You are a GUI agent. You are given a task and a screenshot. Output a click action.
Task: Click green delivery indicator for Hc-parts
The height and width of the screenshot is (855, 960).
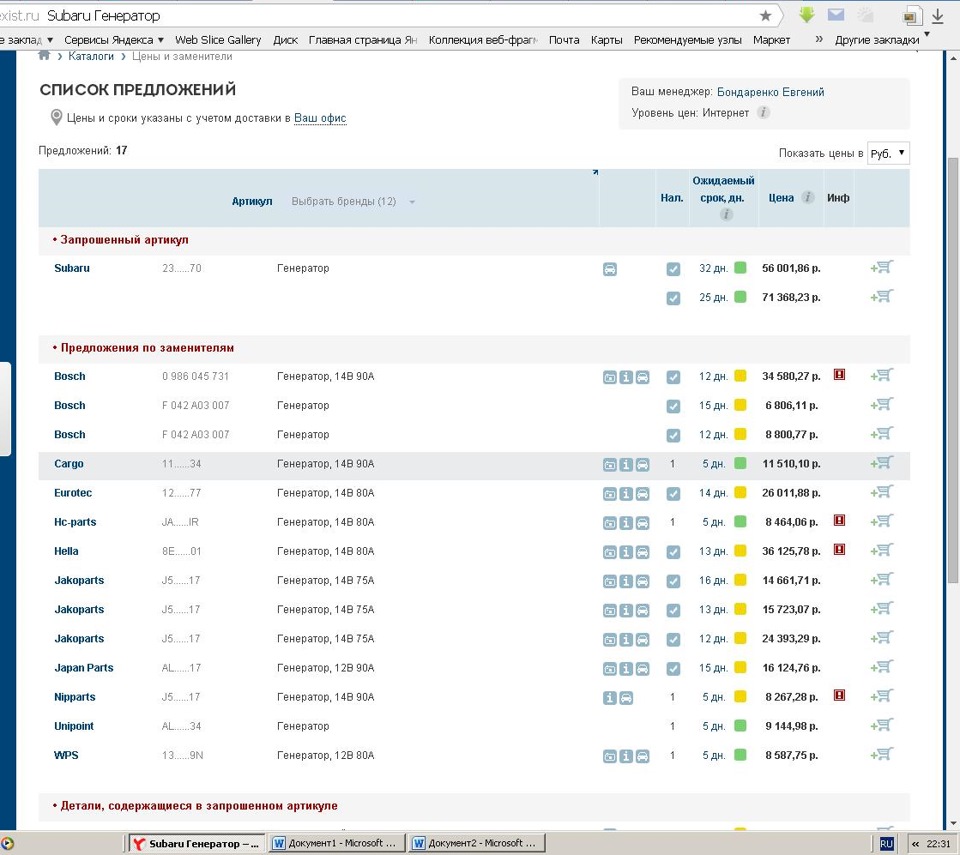point(740,522)
